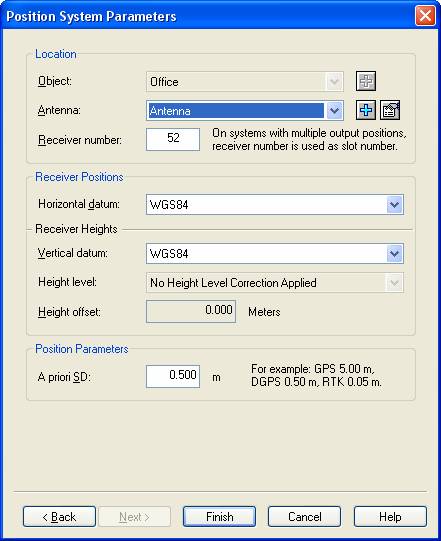Viewport: 441px width, 541px height.
Task: Click the Height level correction dropdown
Action: coord(275,283)
